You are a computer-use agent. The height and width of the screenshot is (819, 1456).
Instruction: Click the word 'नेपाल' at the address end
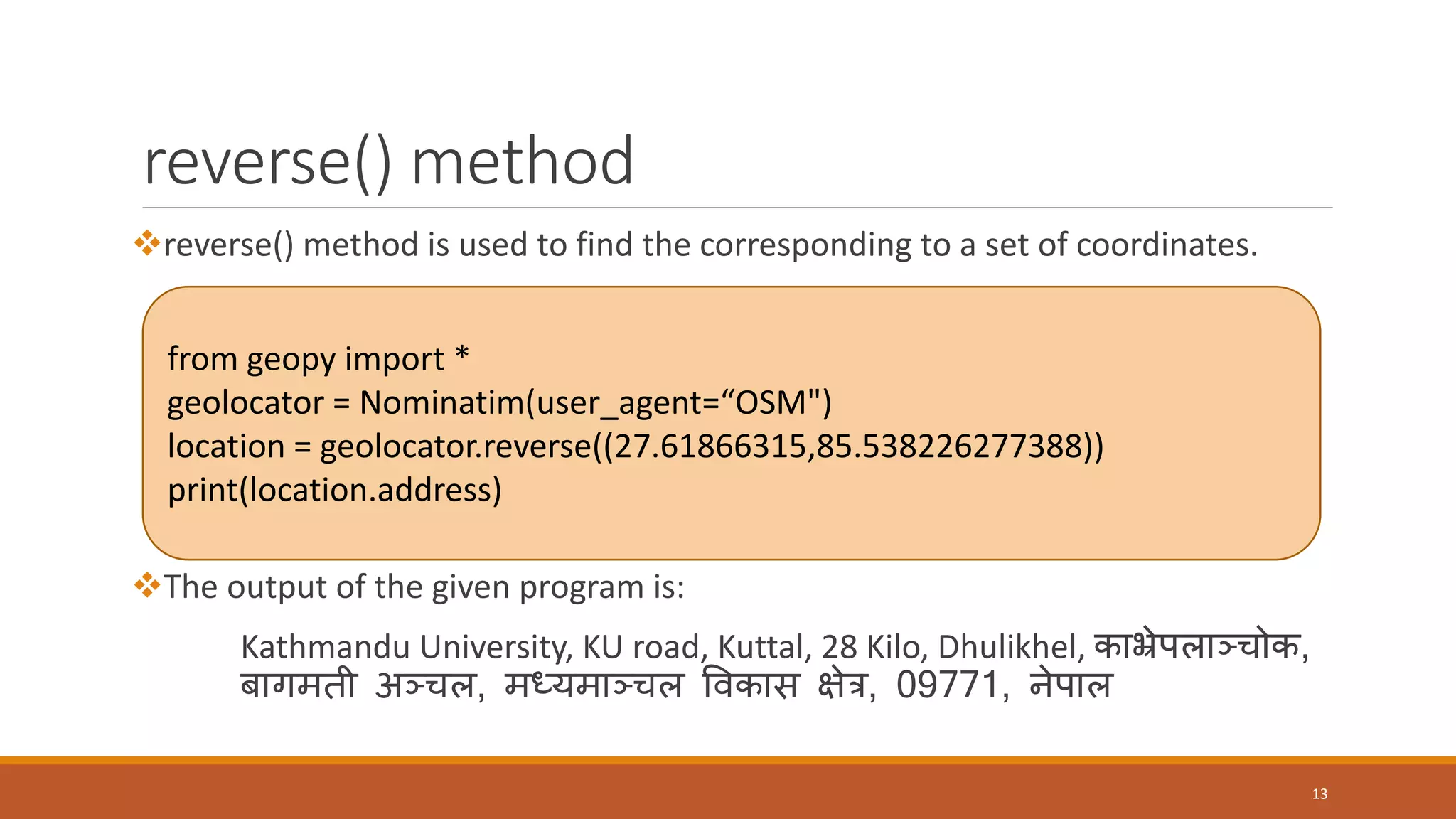[1070, 685]
